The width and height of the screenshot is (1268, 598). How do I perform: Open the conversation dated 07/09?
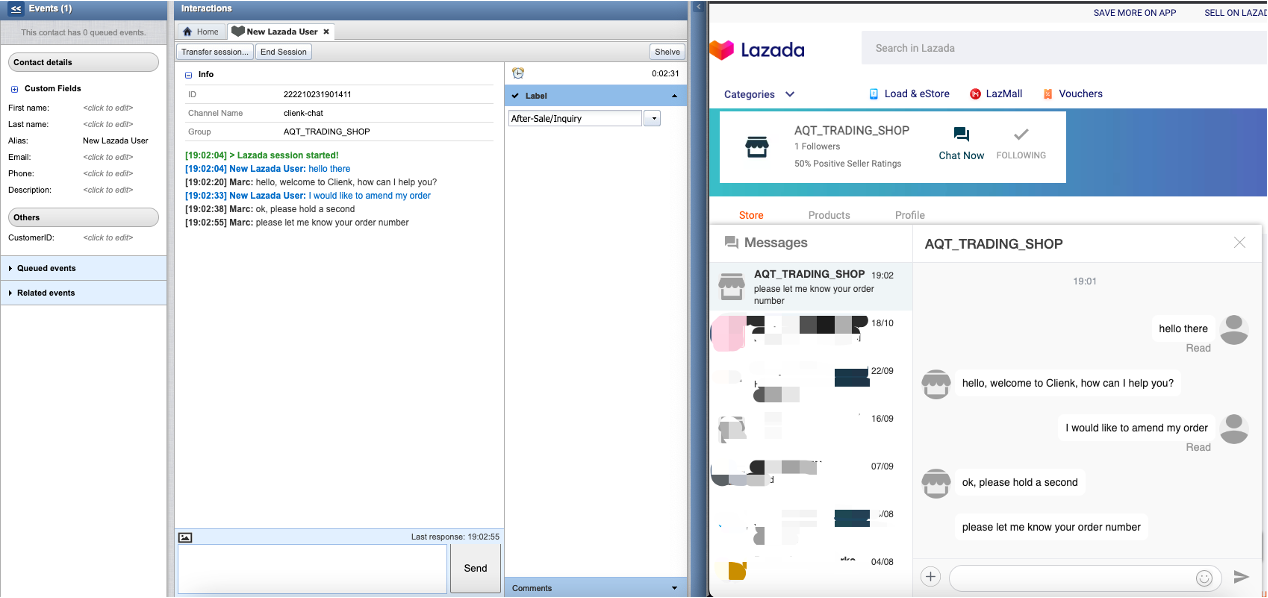point(810,476)
